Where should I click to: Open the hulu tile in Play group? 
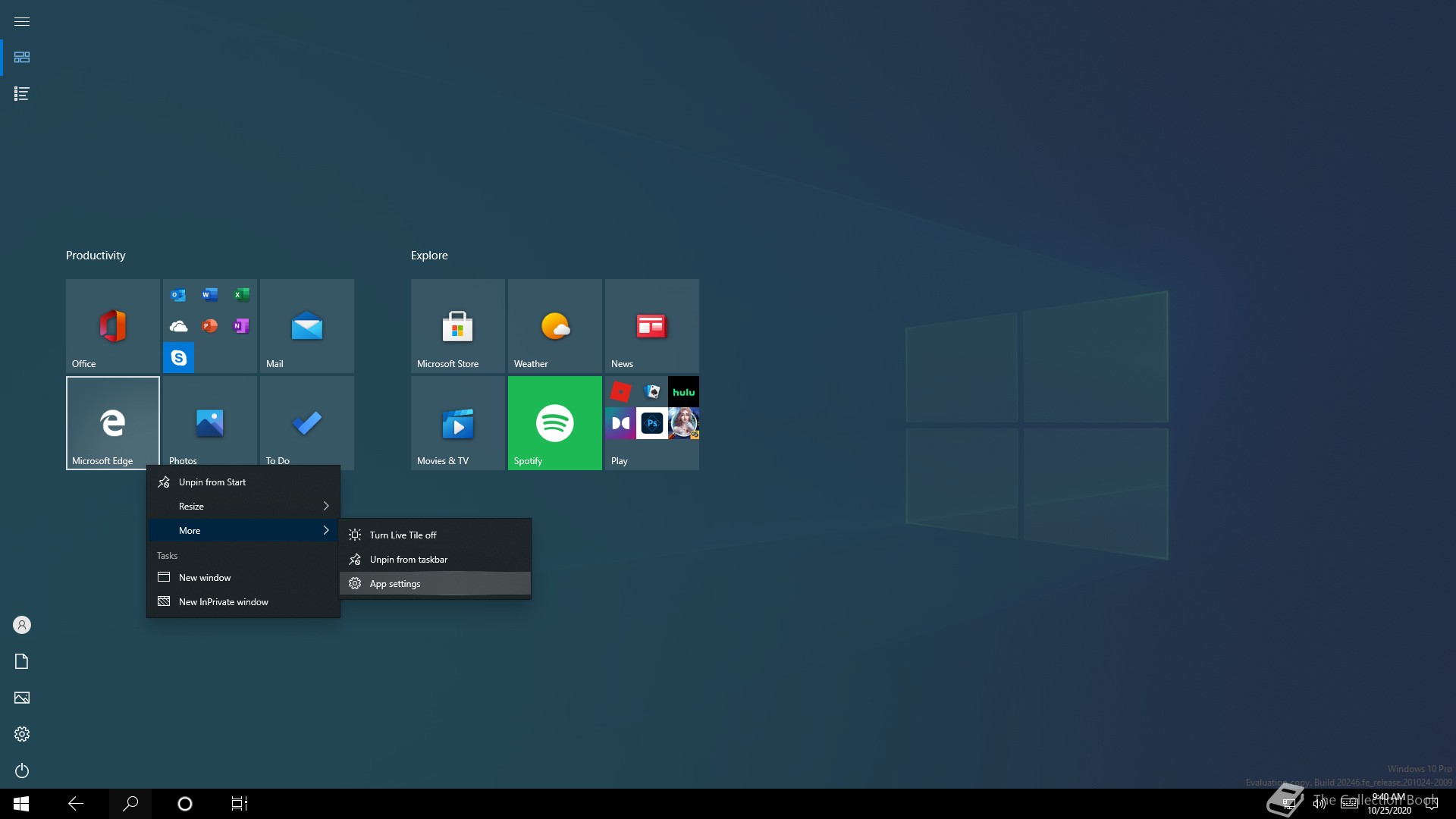[683, 392]
